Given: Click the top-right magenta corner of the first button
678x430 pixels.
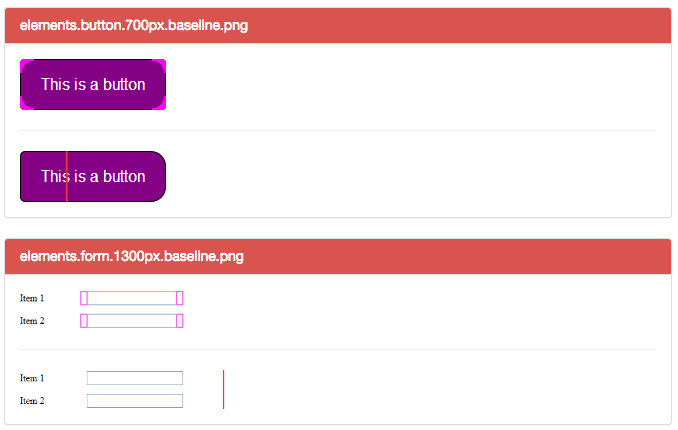Looking at the screenshot, I should (159, 65).
